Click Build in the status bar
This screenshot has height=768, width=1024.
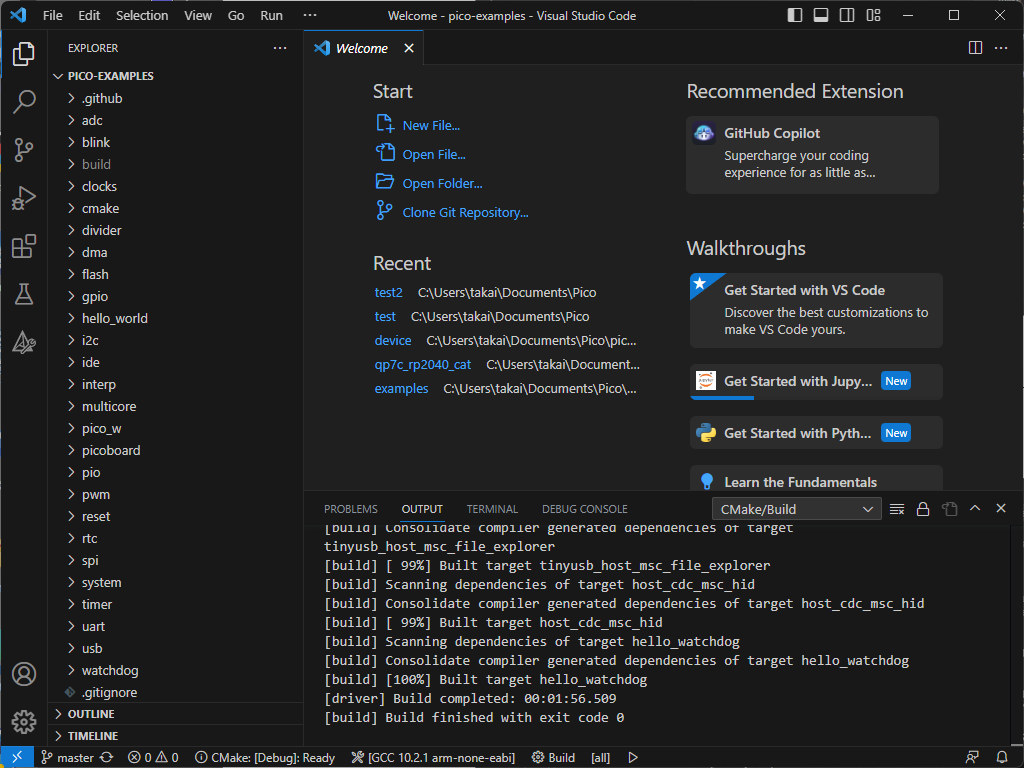pos(553,757)
